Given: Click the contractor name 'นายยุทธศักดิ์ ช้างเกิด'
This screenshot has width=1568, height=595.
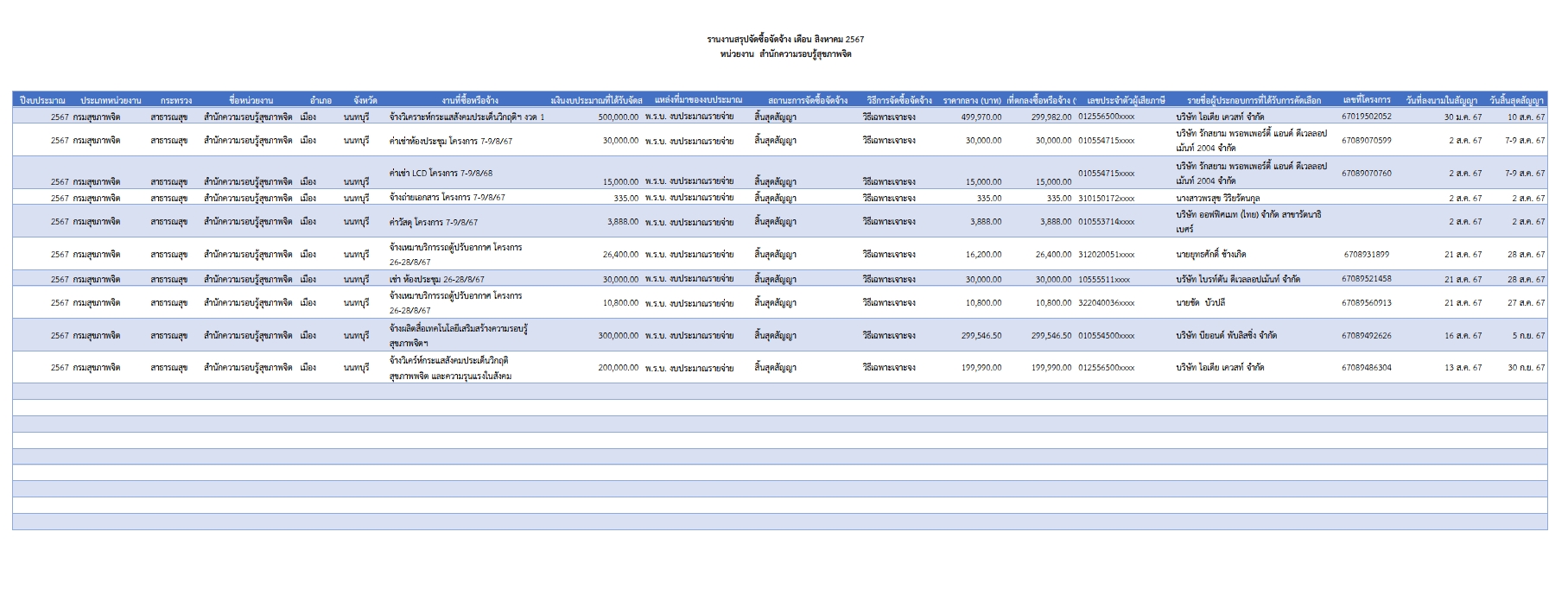Looking at the screenshot, I should tap(1211, 255).
